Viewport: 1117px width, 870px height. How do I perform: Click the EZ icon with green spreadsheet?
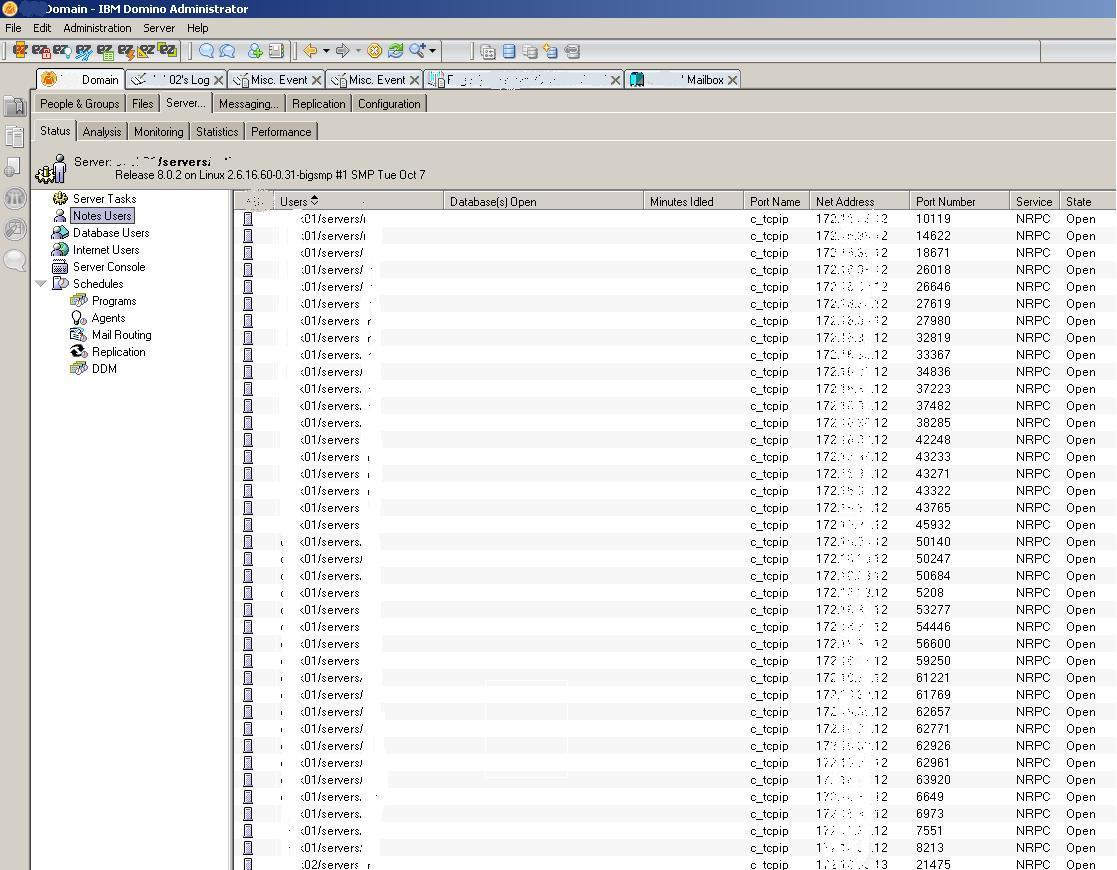(x=105, y=51)
